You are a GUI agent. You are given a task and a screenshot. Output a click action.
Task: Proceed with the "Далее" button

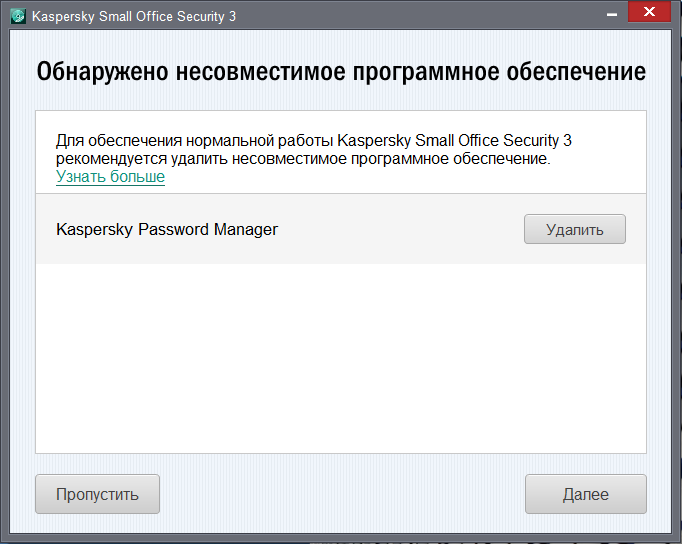[x=585, y=494]
